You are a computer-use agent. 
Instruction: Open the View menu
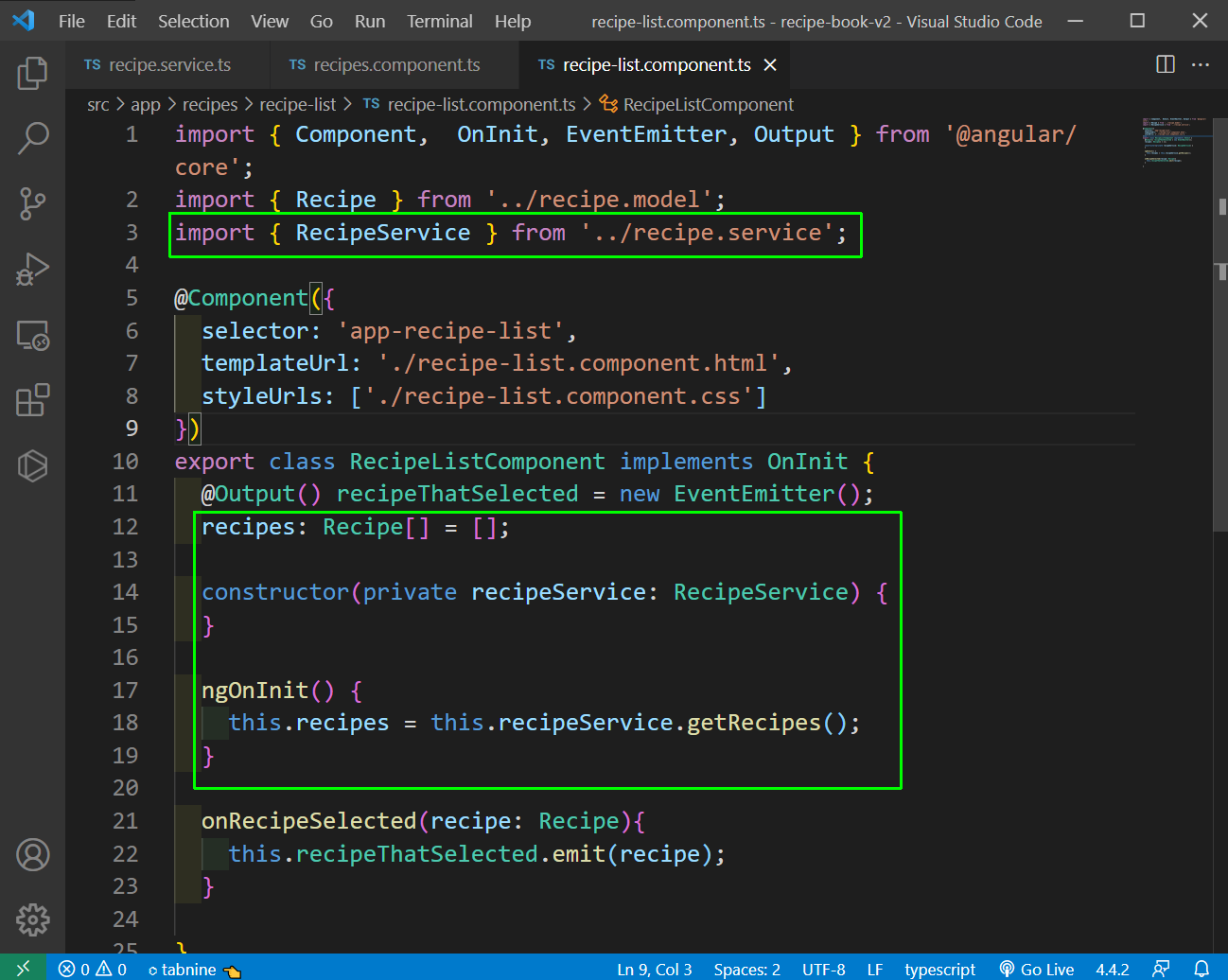[x=270, y=21]
